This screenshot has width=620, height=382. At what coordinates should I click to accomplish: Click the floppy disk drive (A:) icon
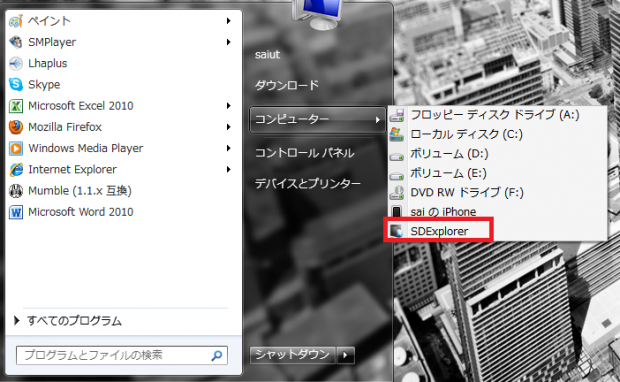pyautogui.click(x=397, y=115)
